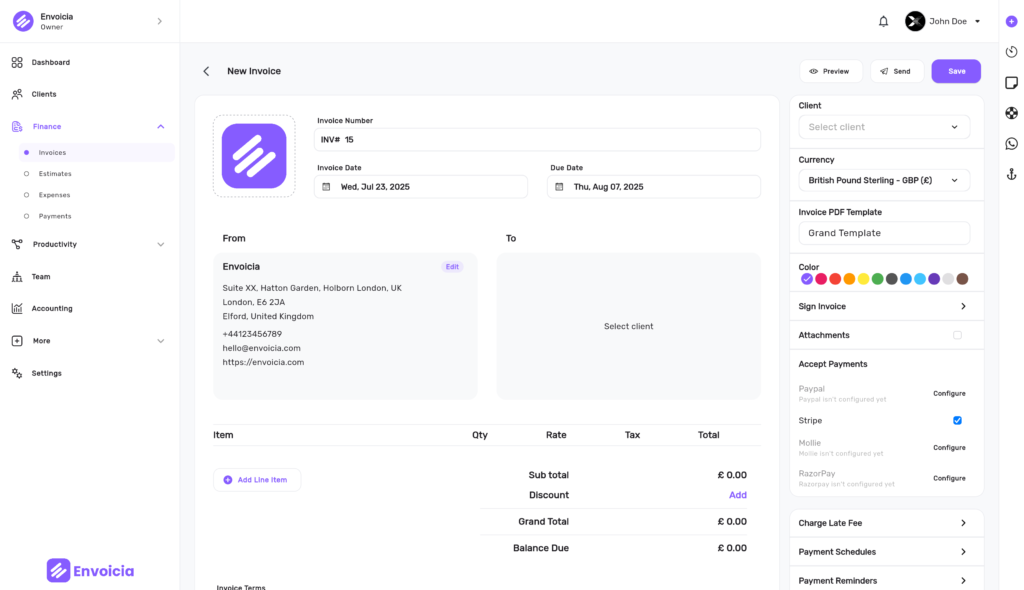This screenshot has width=1024, height=590.
Task: Select the brown invoice color swatch
Action: [x=962, y=279]
